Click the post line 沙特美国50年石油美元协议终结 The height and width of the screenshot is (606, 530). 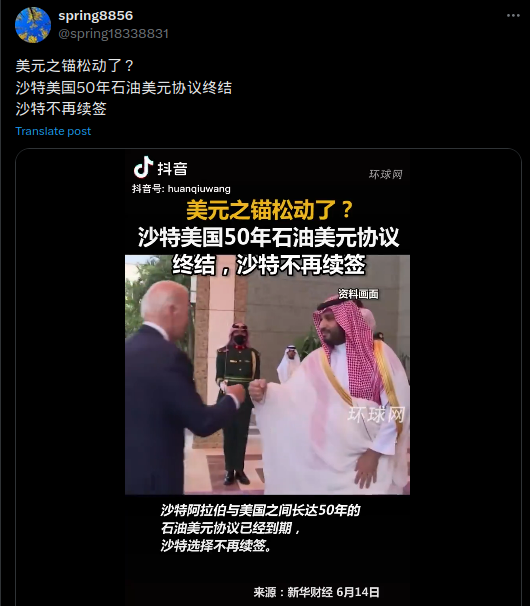[x=124, y=87]
